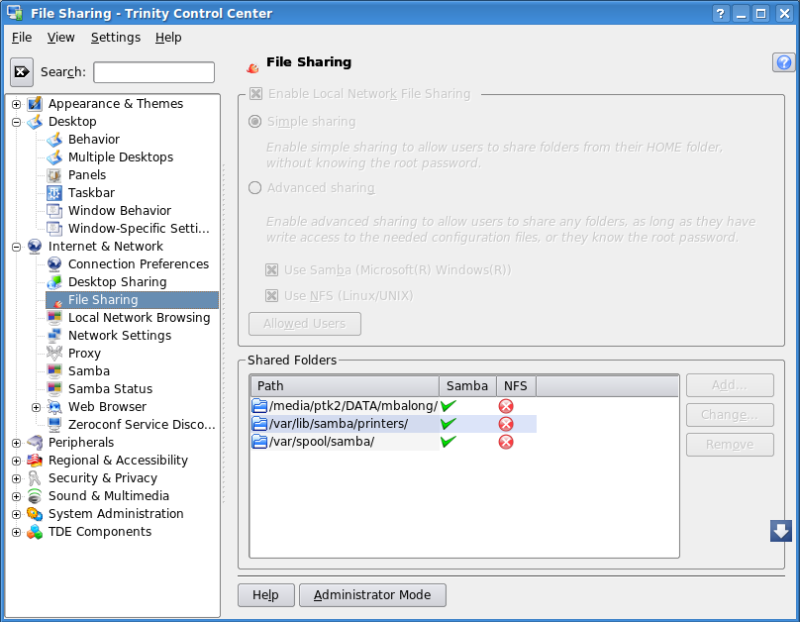Screen dimensions: 800x622
Task: Click the Taskbar icon in tree
Action: tap(54, 193)
